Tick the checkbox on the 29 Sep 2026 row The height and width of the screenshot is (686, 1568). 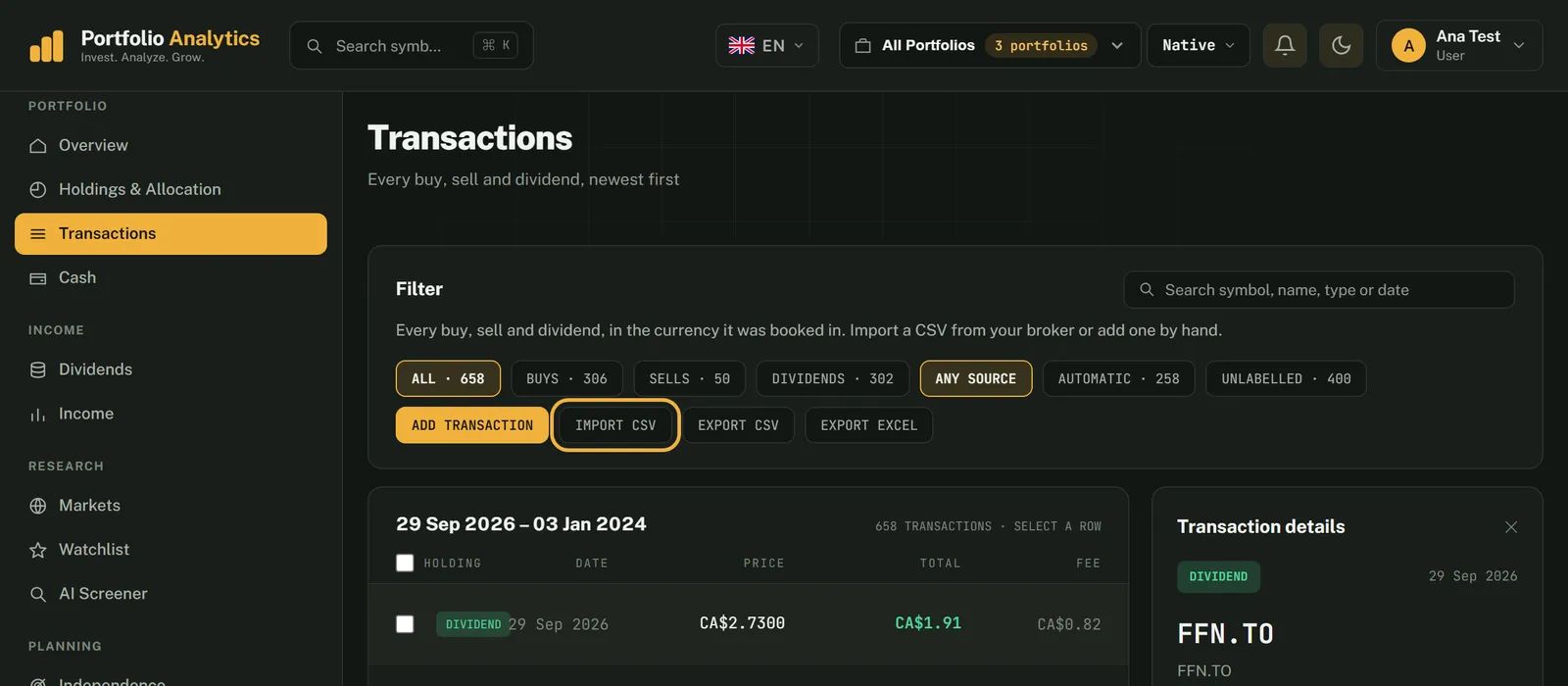coord(405,624)
